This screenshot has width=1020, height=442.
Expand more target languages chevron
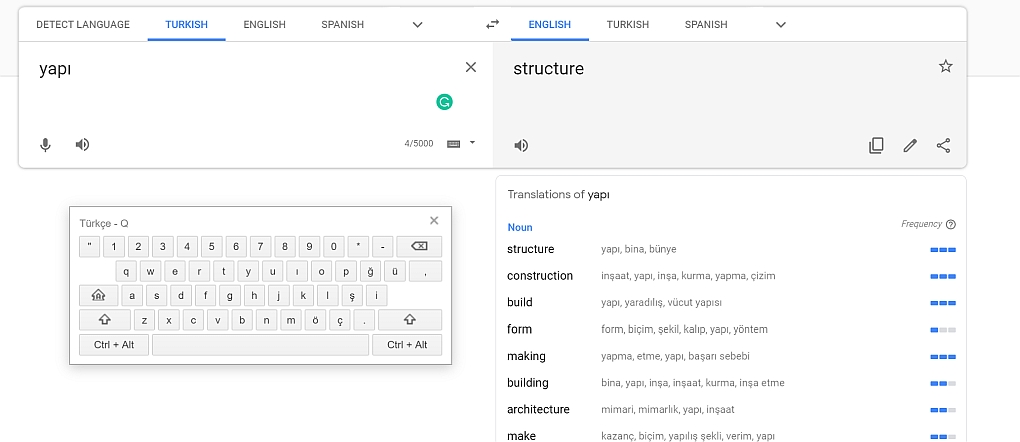(x=781, y=24)
